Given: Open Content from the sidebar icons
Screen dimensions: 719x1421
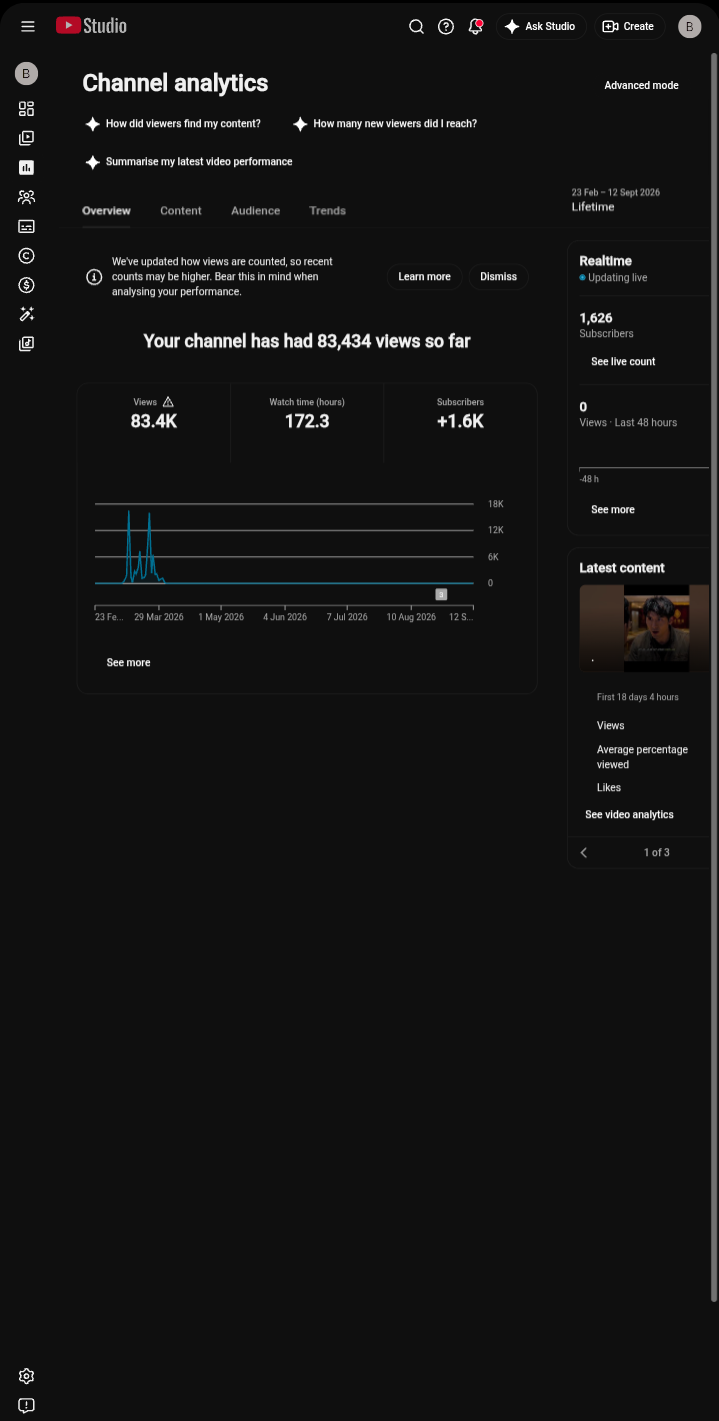Looking at the screenshot, I should (27, 138).
